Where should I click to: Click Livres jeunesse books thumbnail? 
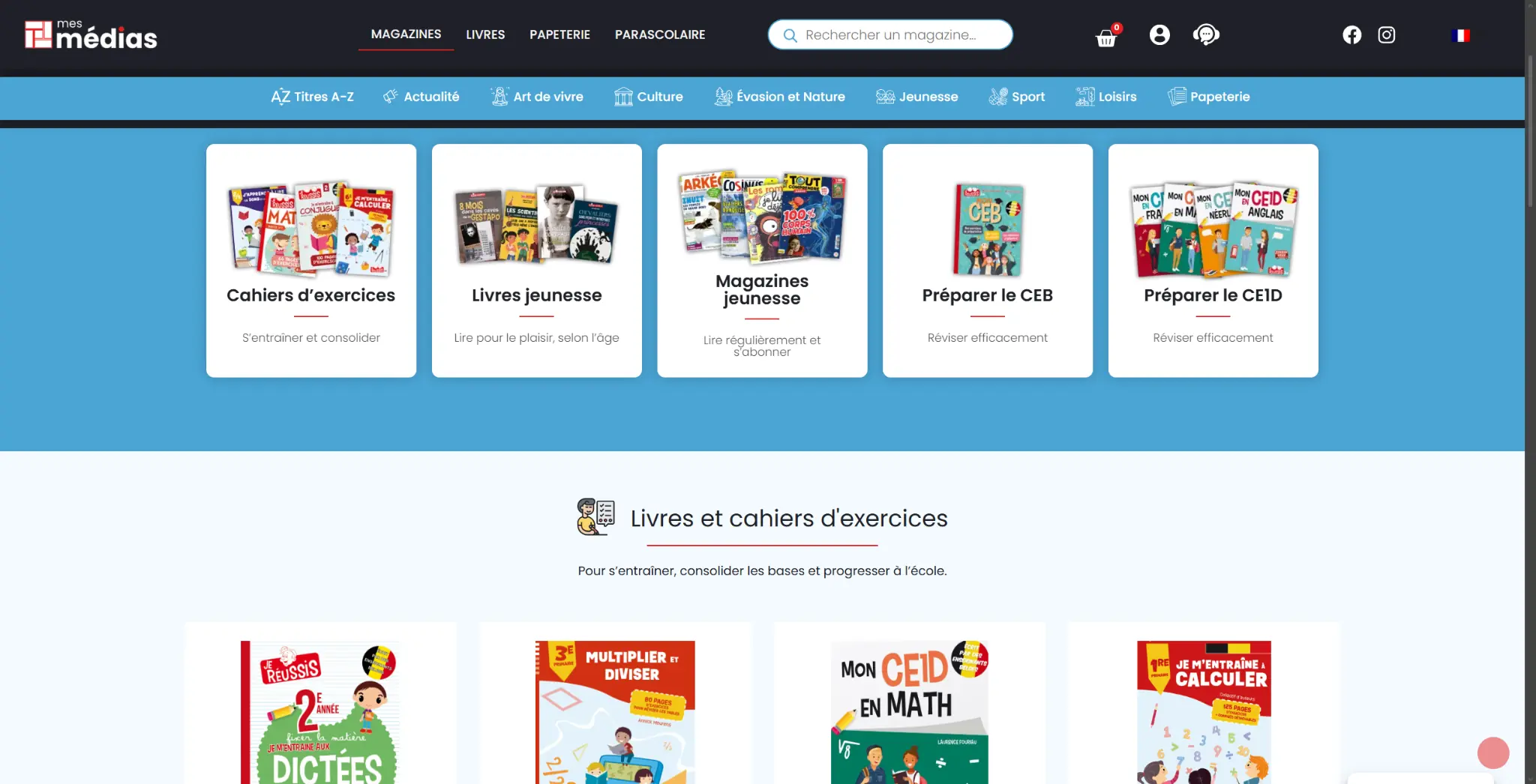click(x=536, y=225)
